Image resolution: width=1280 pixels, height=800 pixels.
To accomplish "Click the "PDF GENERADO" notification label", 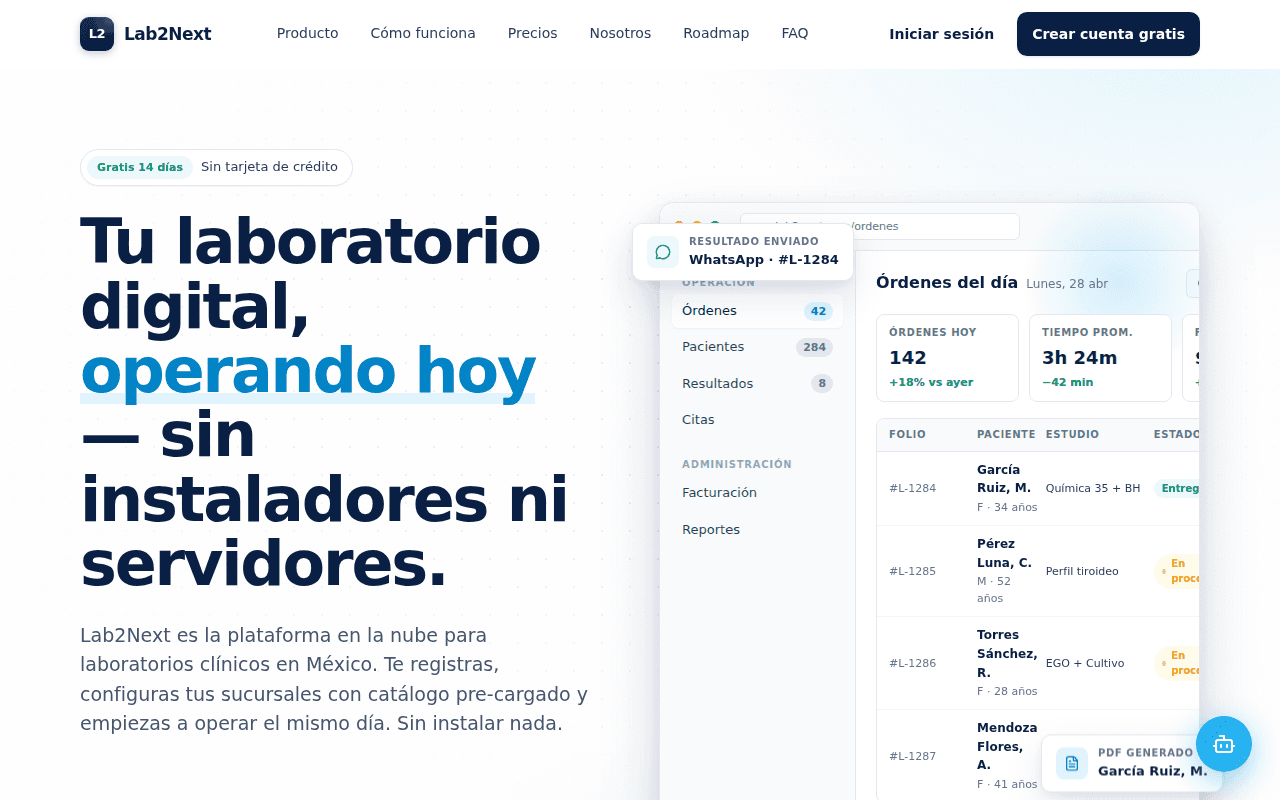I will 1146,753.
